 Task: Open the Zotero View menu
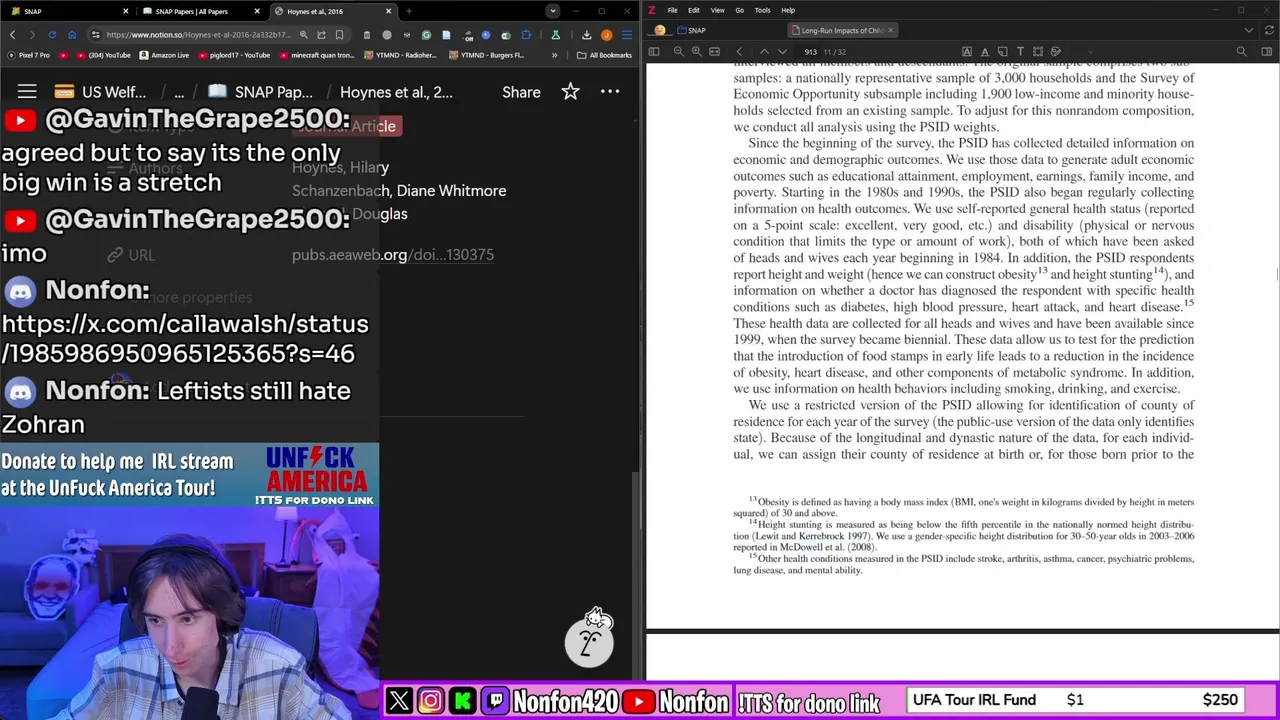(717, 10)
